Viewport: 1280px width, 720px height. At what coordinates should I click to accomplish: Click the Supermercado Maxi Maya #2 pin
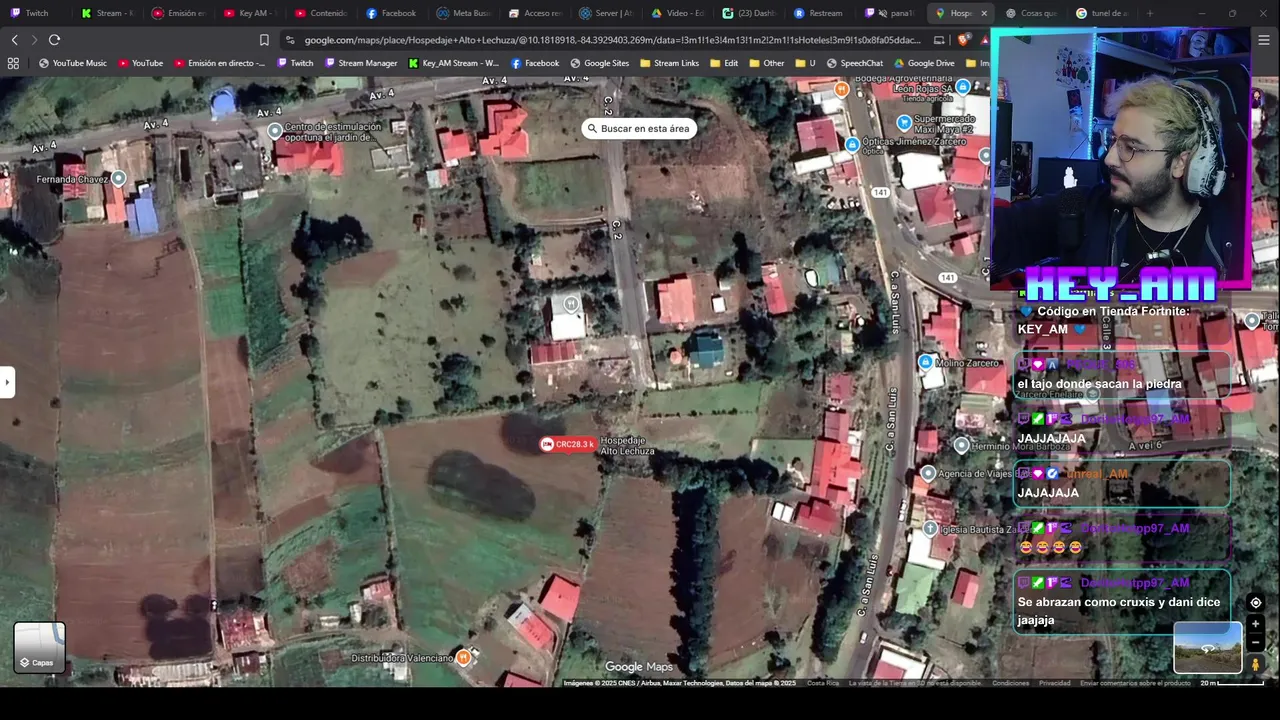[x=904, y=123]
